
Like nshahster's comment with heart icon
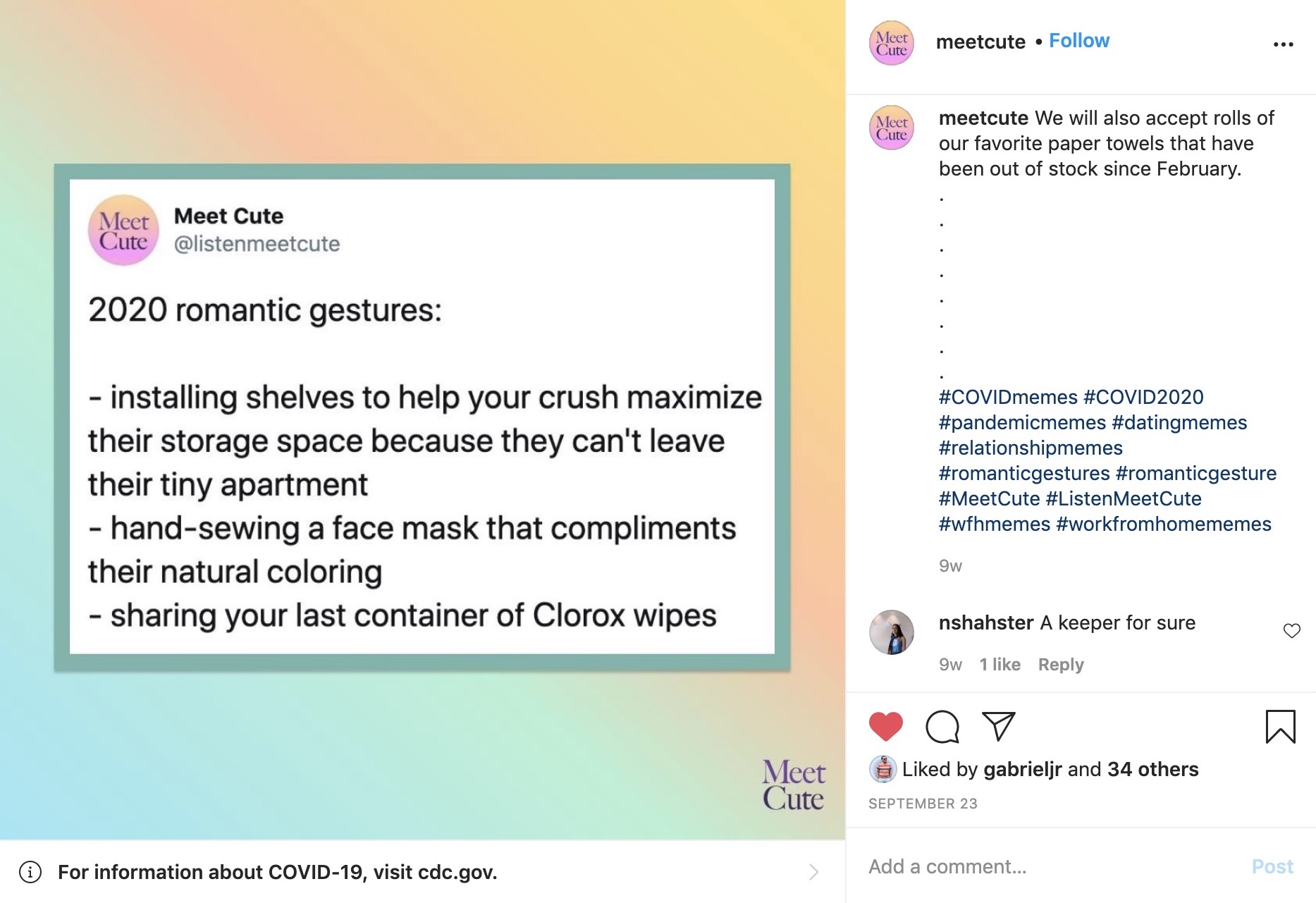point(1291,631)
